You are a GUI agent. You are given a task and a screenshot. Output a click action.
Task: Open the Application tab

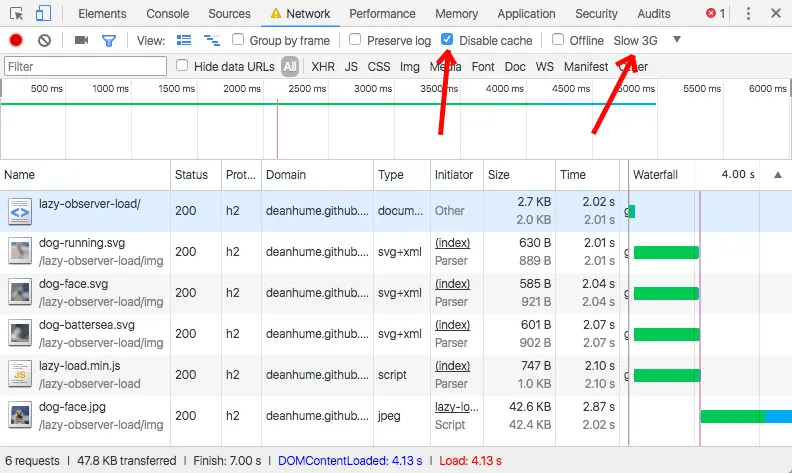pos(526,14)
